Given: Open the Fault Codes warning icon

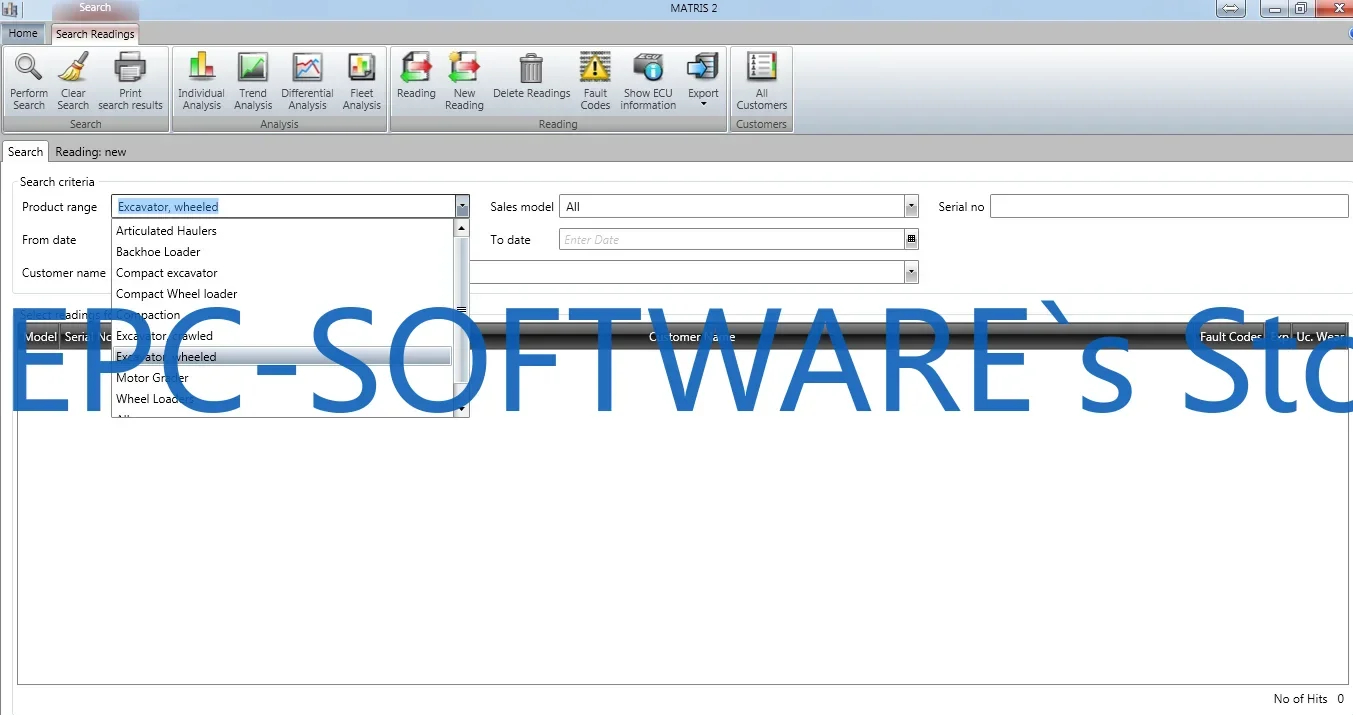Looking at the screenshot, I should pyautogui.click(x=595, y=81).
